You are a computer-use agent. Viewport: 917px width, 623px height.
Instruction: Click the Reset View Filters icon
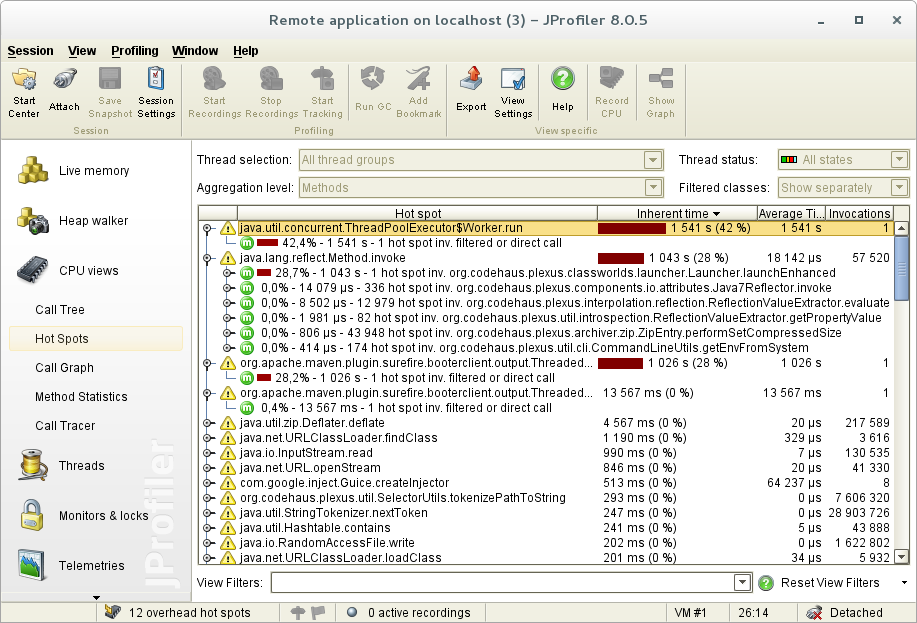(x=766, y=583)
